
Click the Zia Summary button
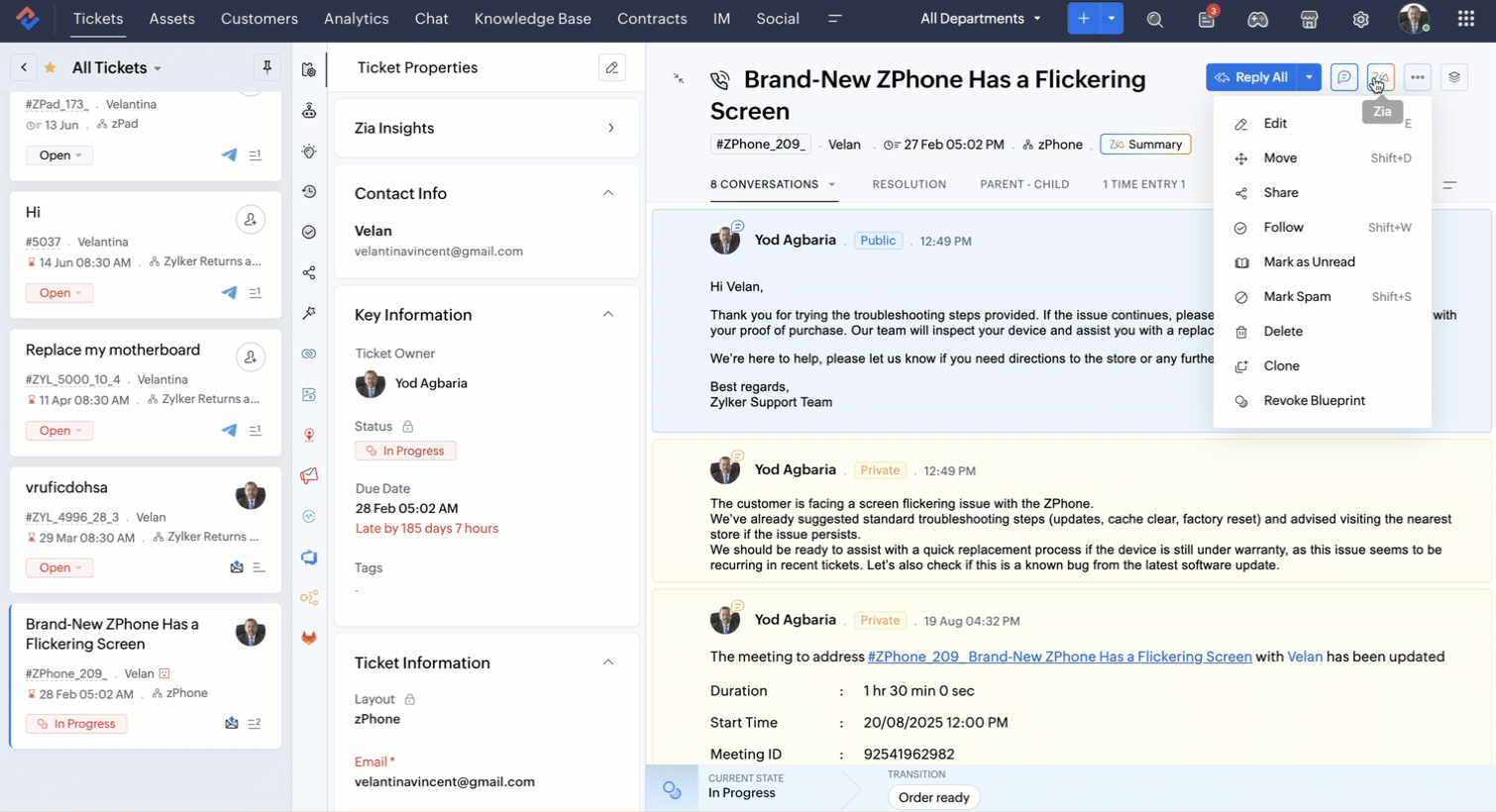1145,145
